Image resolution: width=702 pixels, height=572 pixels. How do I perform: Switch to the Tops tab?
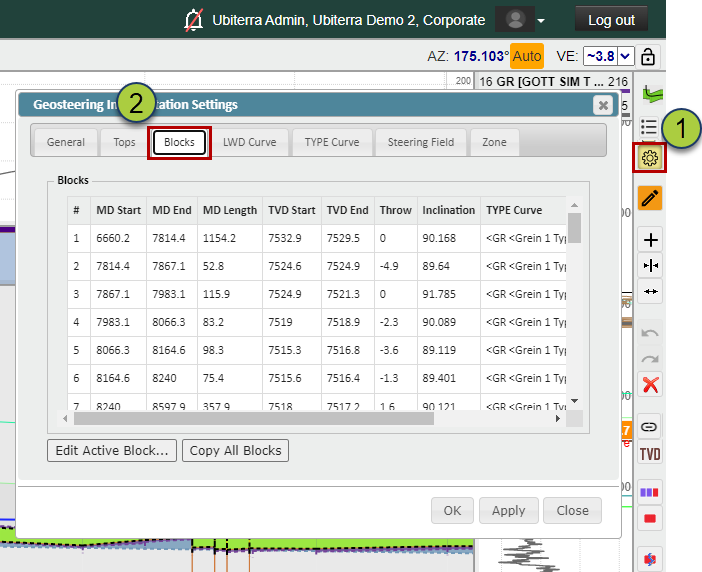(x=124, y=142)
